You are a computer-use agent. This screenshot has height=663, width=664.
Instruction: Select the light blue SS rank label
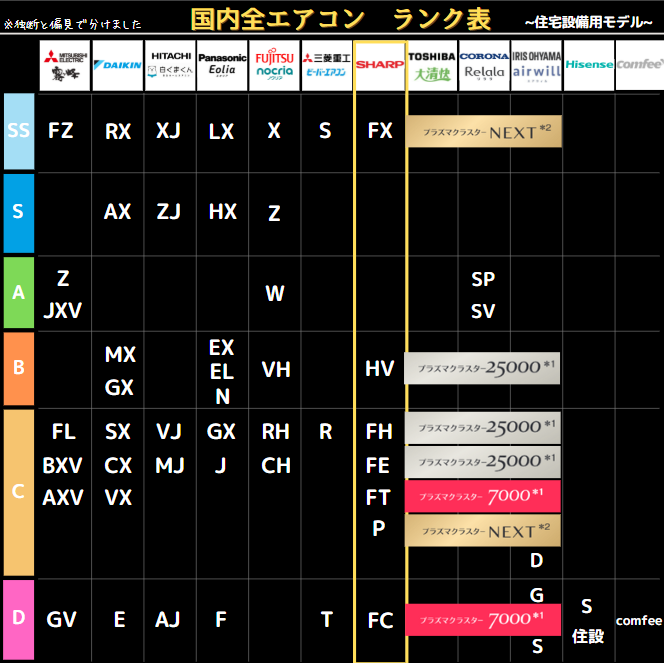19,131
